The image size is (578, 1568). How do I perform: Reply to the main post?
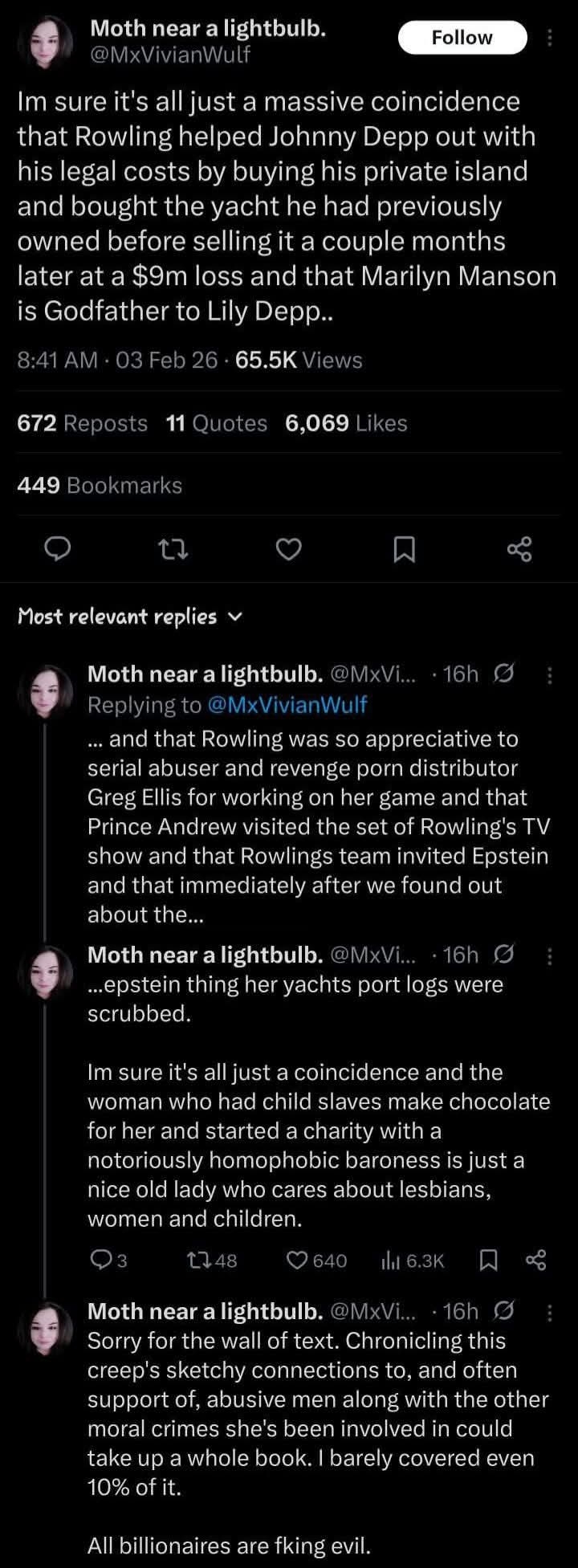57,550
